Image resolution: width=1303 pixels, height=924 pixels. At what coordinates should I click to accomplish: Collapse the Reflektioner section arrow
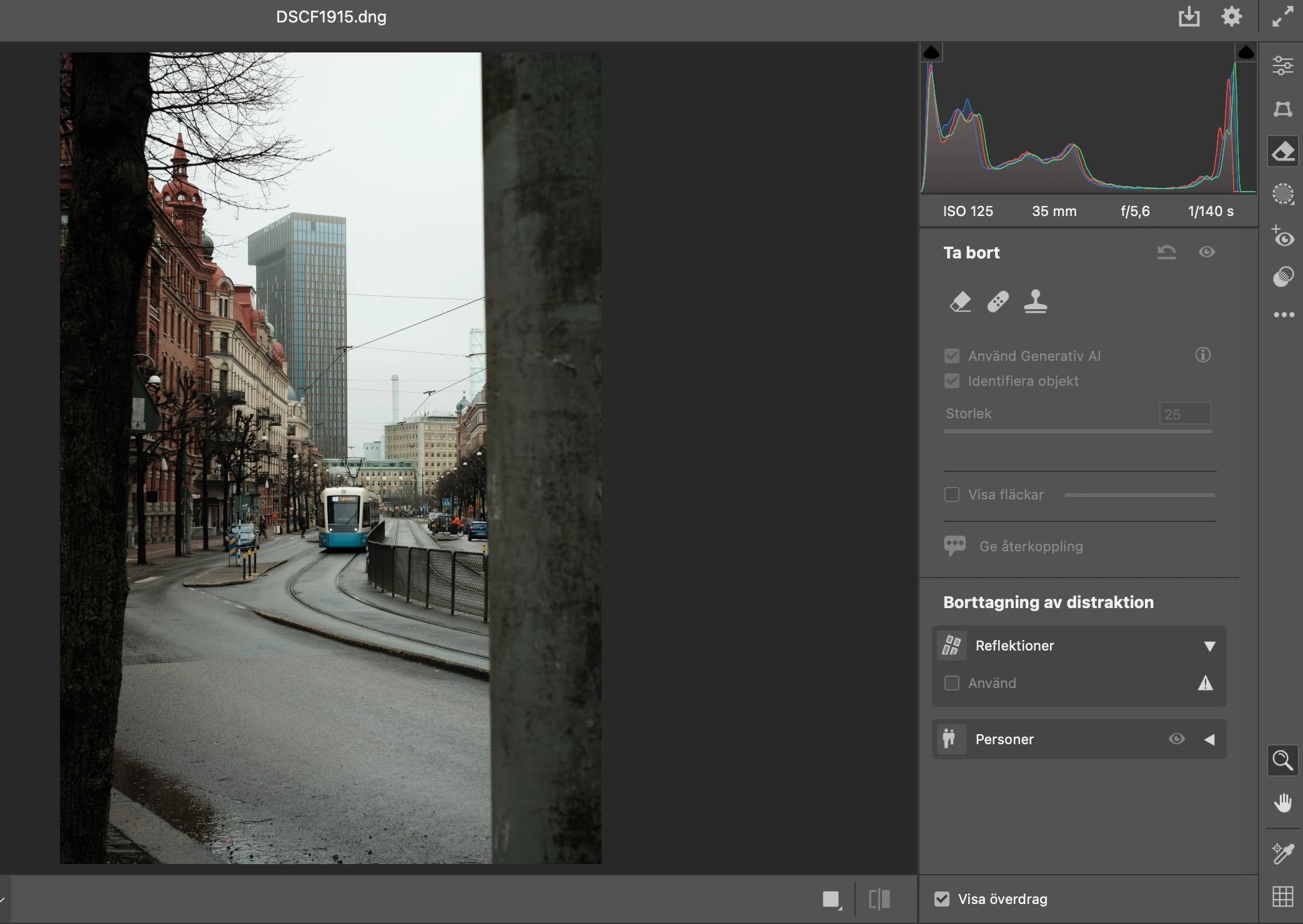point(1209,646)
